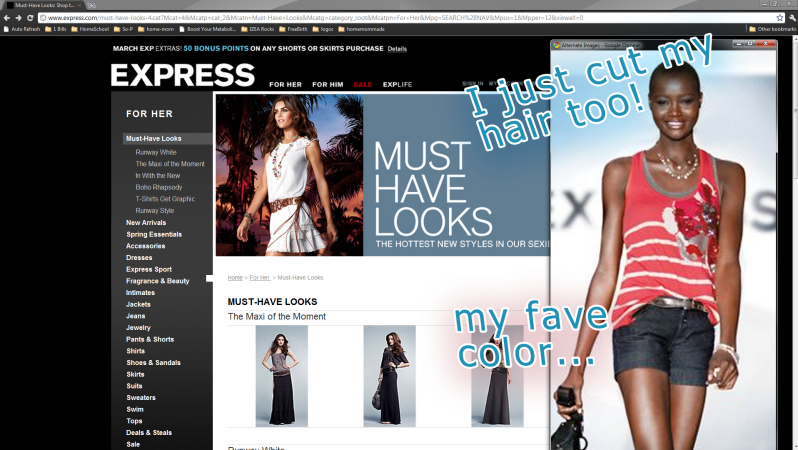Open a new tab with the plus button
798x450 pixels.
92,5
